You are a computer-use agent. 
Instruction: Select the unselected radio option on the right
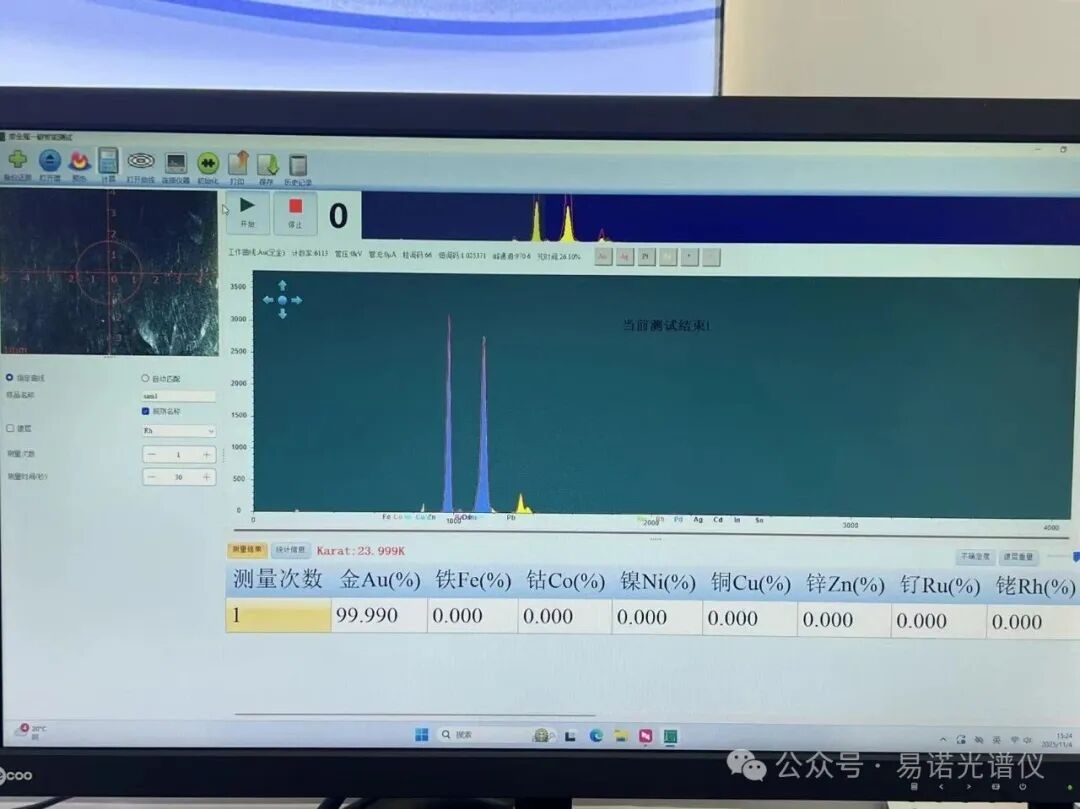[x=145, y=378]
